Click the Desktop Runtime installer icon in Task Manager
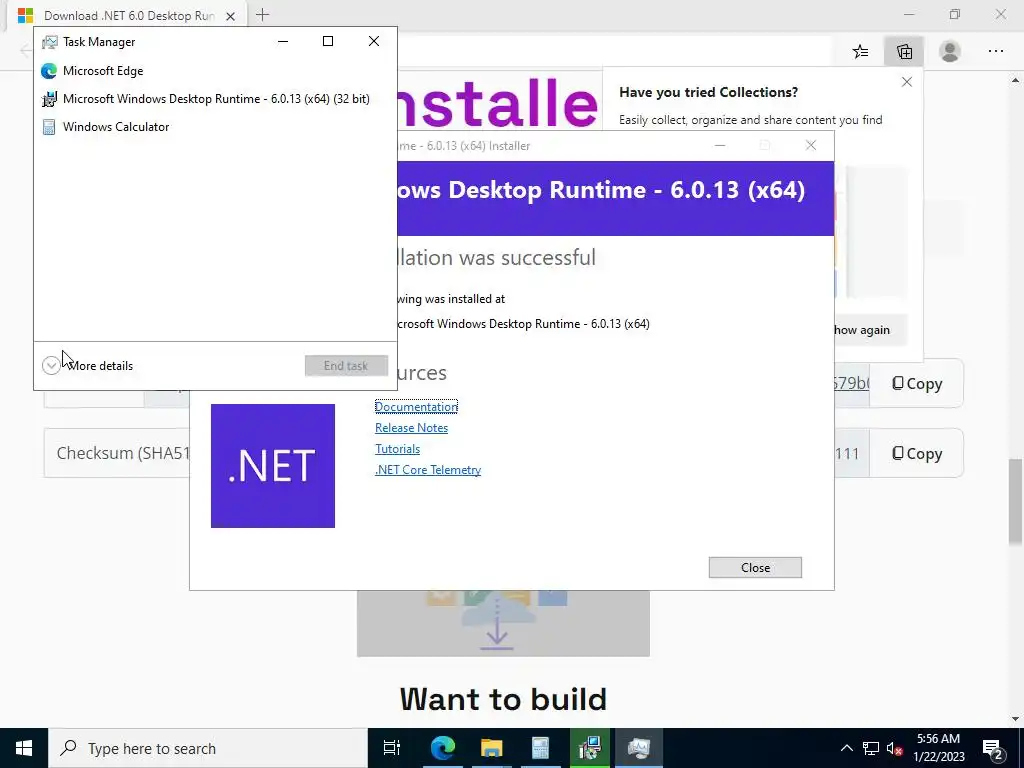The image size is (1024, 768). (x=49, y=99)
